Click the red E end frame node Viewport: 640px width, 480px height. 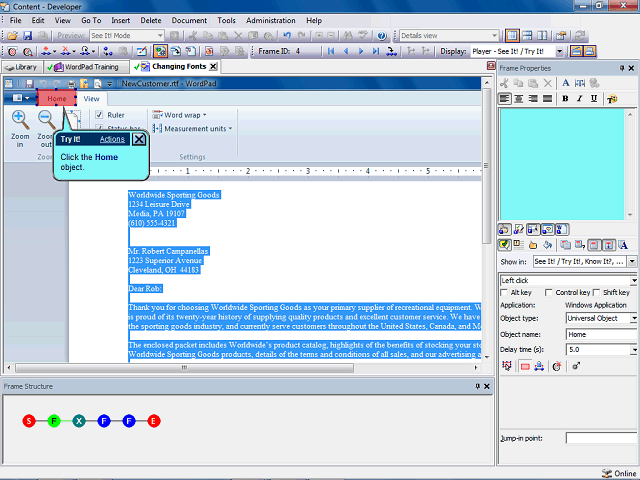[154, 421]
